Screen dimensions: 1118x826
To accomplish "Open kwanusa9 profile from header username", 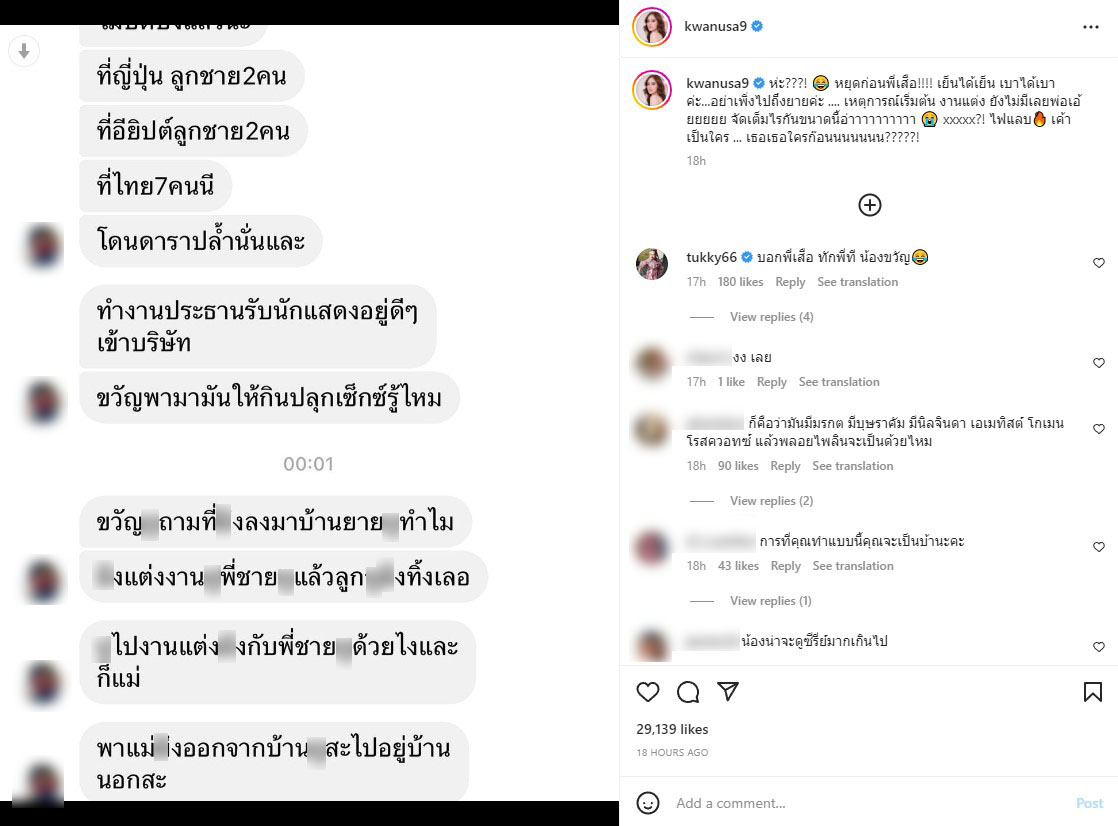I will pyautogui.click(x=715, y=26).
